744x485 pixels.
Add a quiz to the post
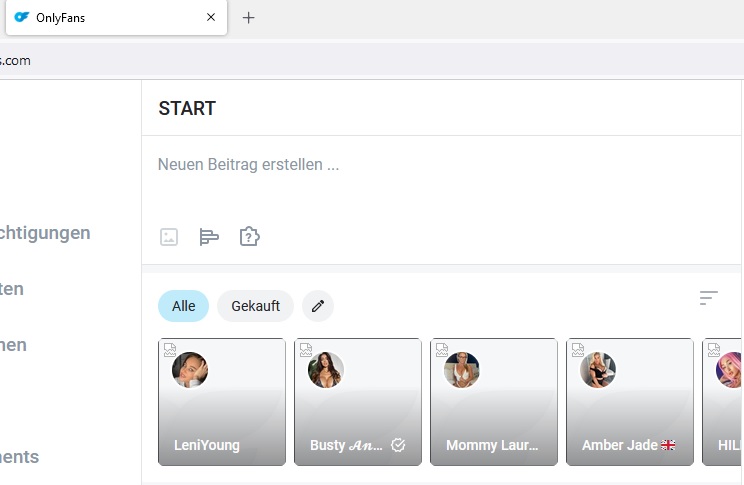pos(249,237)
